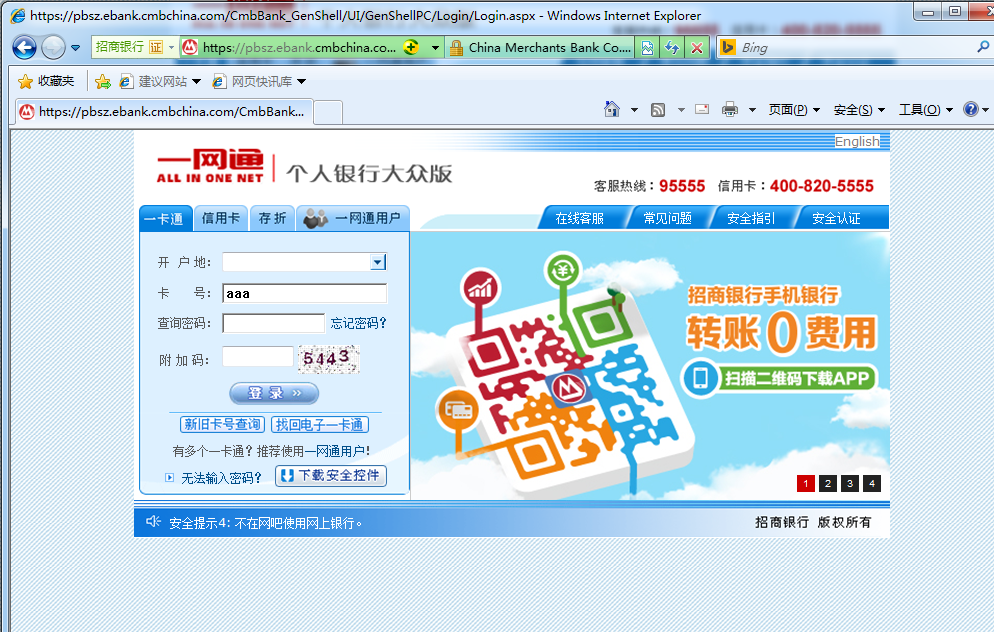Click the search magnifier icon

click(x=983, y=46)
